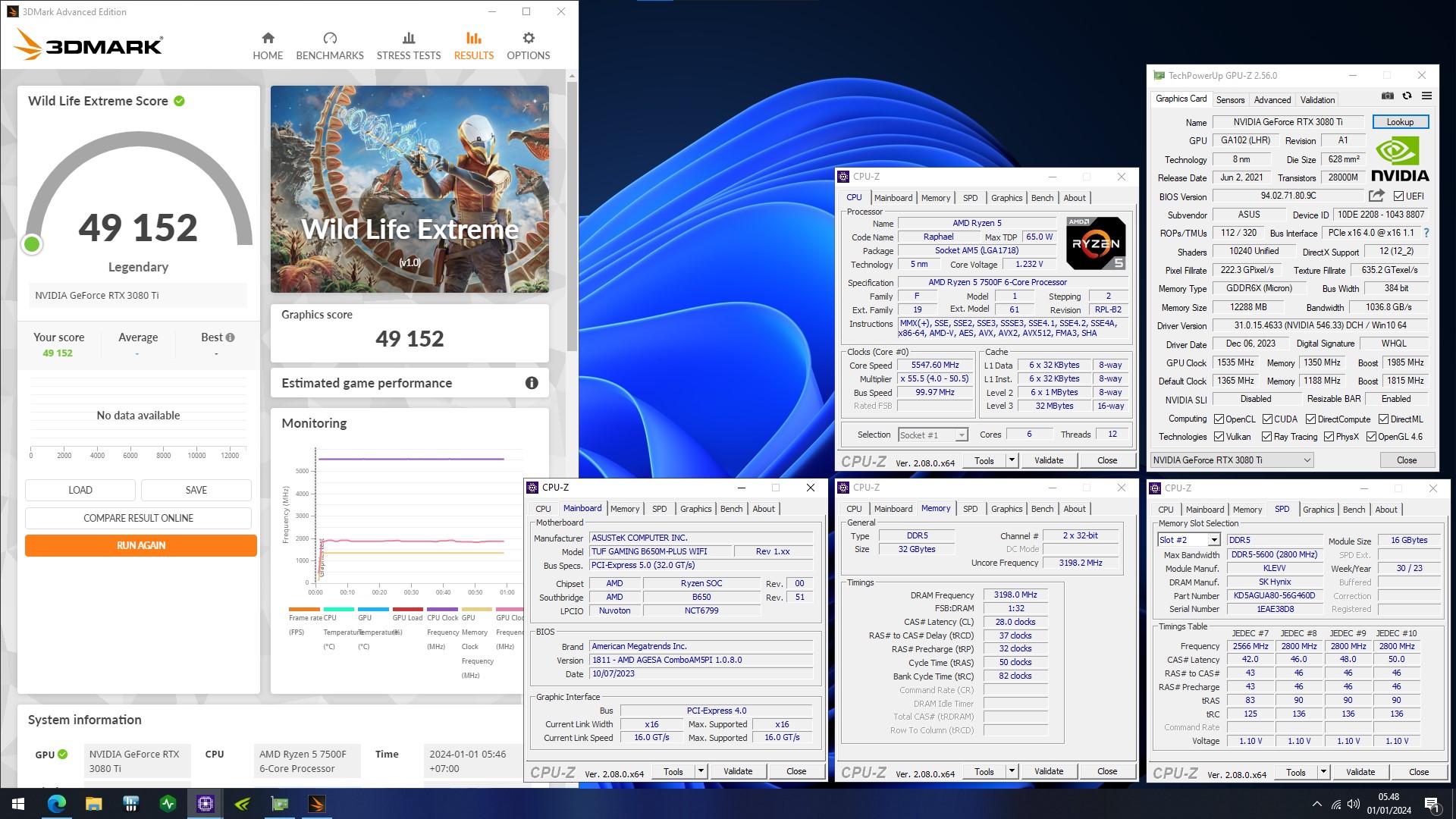
Task: Click the volume speaker tray icon
Action: pos(1354,804)
